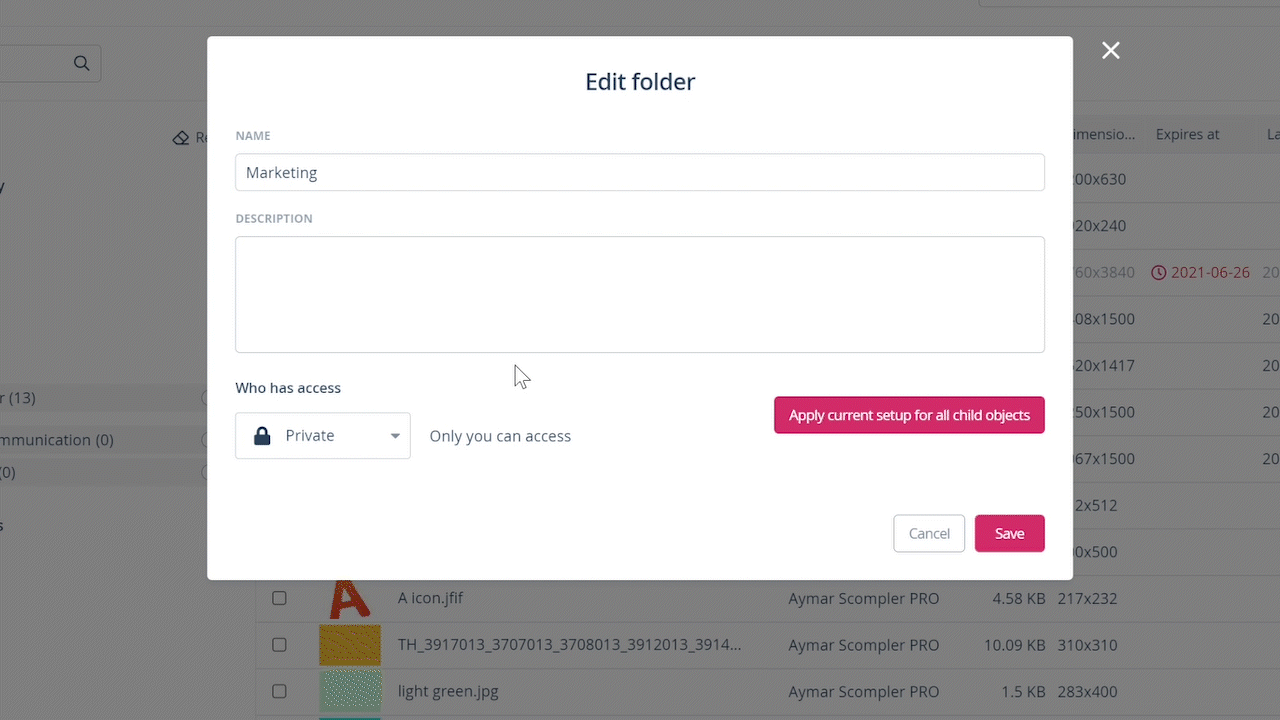
Task: Sort by the Expires at column header
Action: point(1187,134)
